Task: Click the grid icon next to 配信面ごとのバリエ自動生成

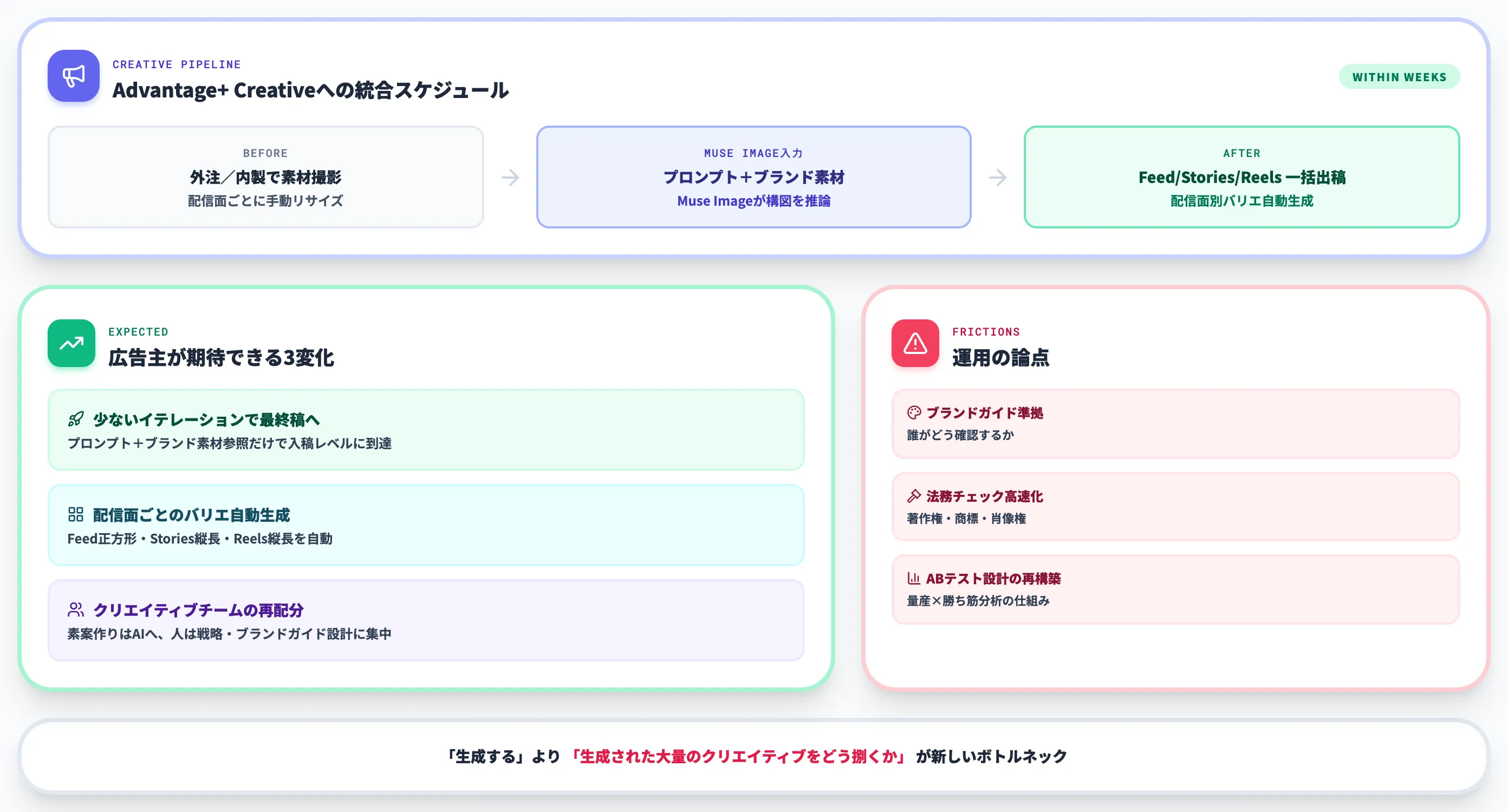Action: click(76, 515)
